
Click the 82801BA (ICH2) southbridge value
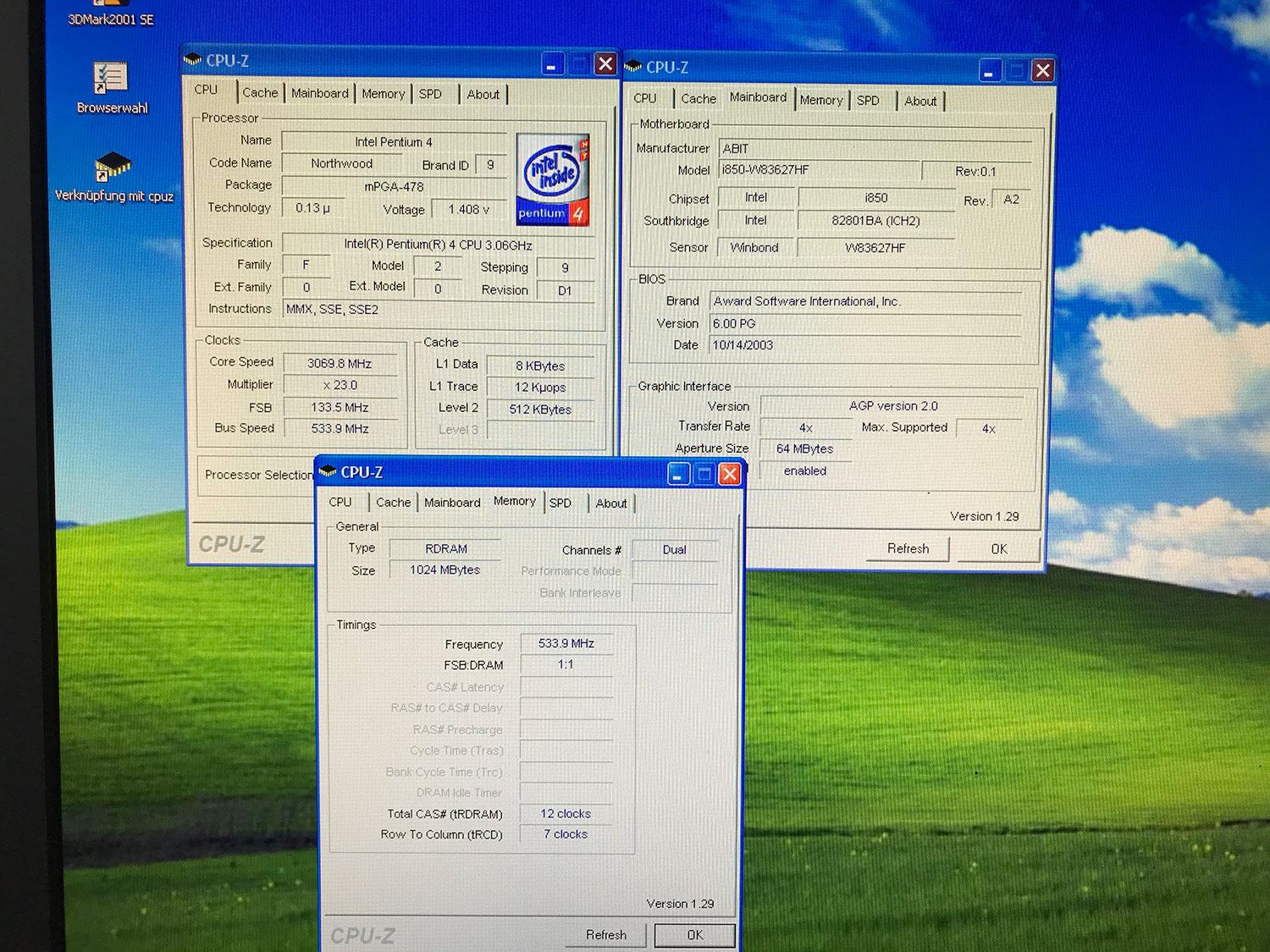point(875,221)
